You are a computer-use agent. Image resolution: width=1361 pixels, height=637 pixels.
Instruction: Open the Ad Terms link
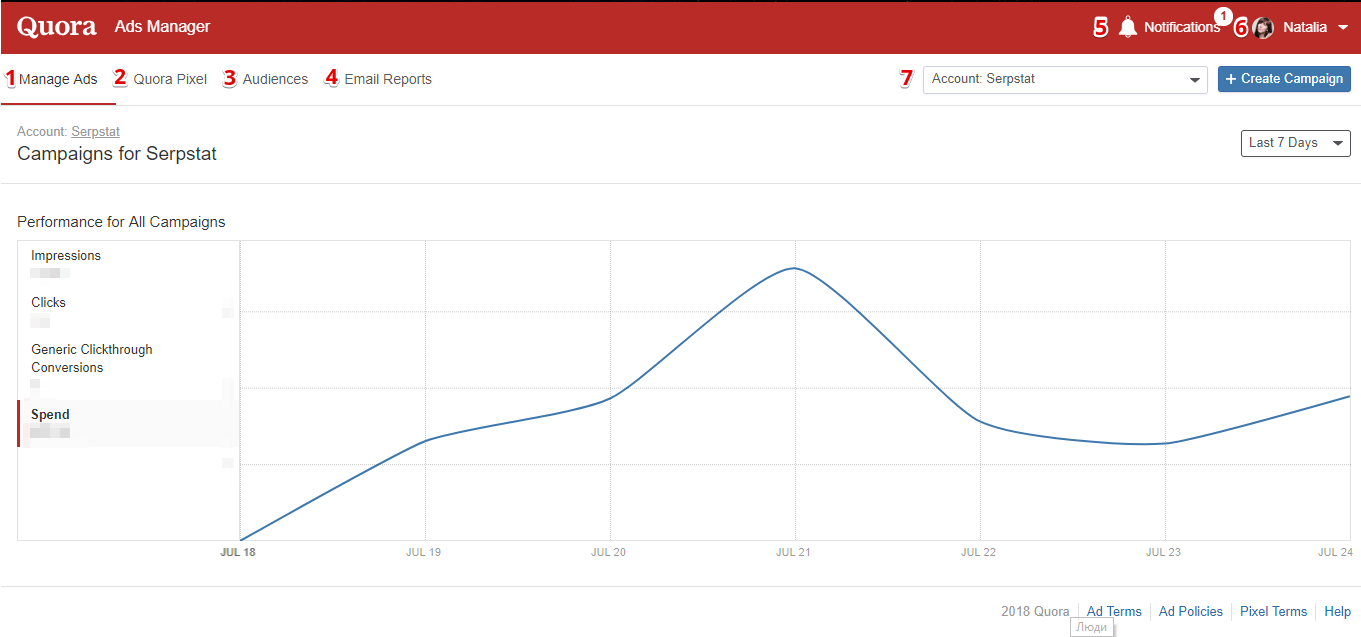click(1114, 611)
